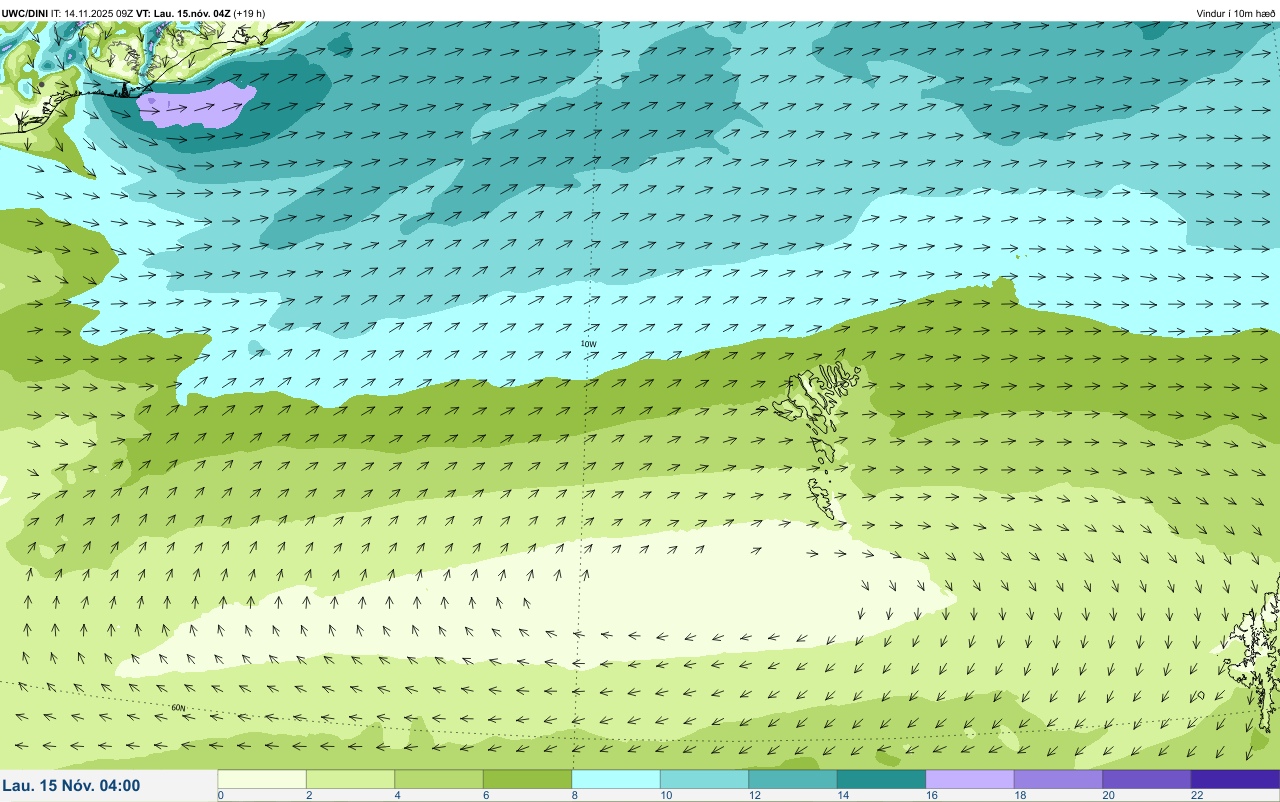The image size is (1280, 802).
Task: Click the palest 0–2 m/s legend swatch
Action: coord(262,779)
